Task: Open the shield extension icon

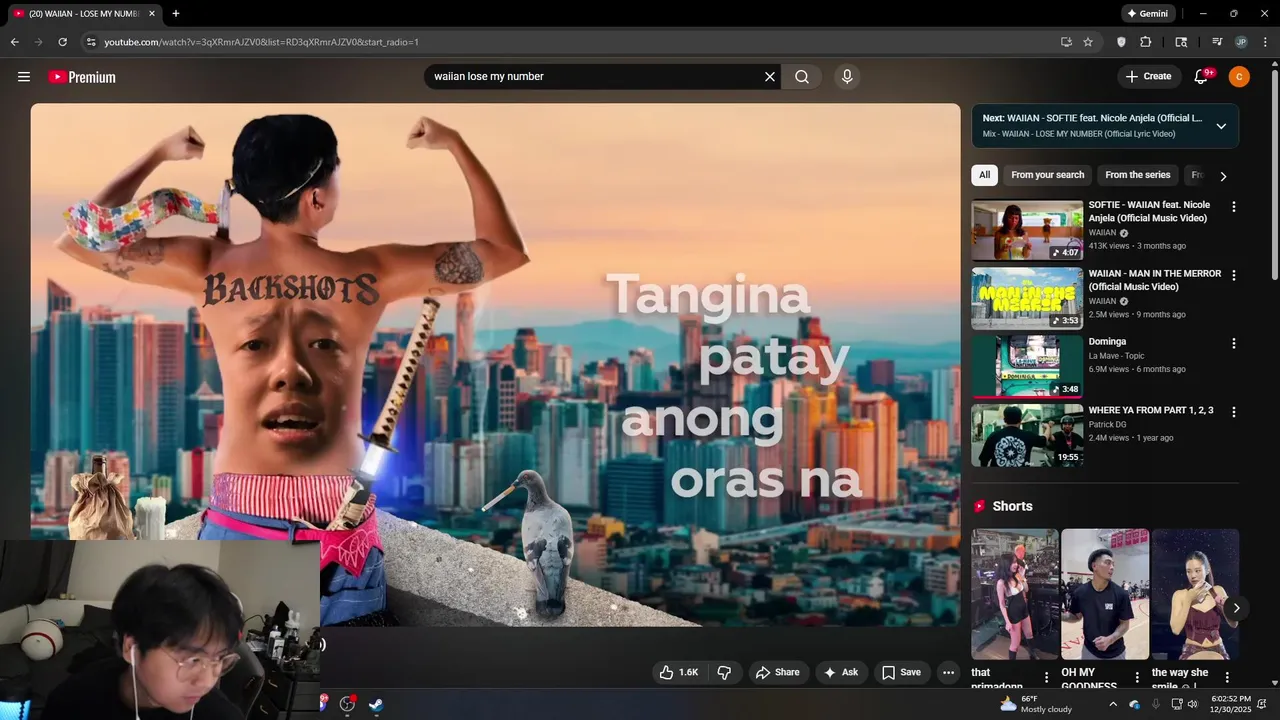Action: [x=1121, y=42]
